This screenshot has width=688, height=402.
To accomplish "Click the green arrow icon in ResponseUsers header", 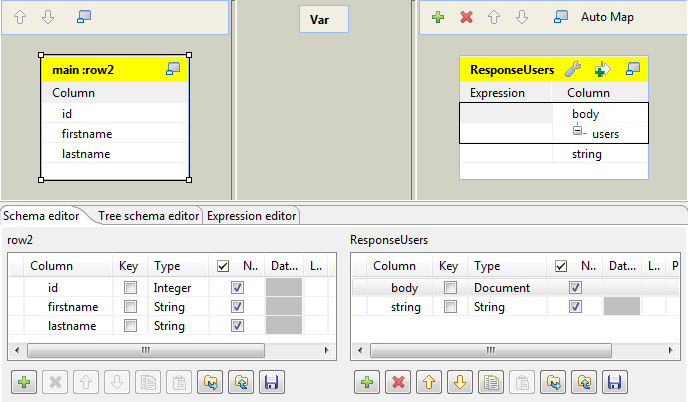I will pos(602,69).
